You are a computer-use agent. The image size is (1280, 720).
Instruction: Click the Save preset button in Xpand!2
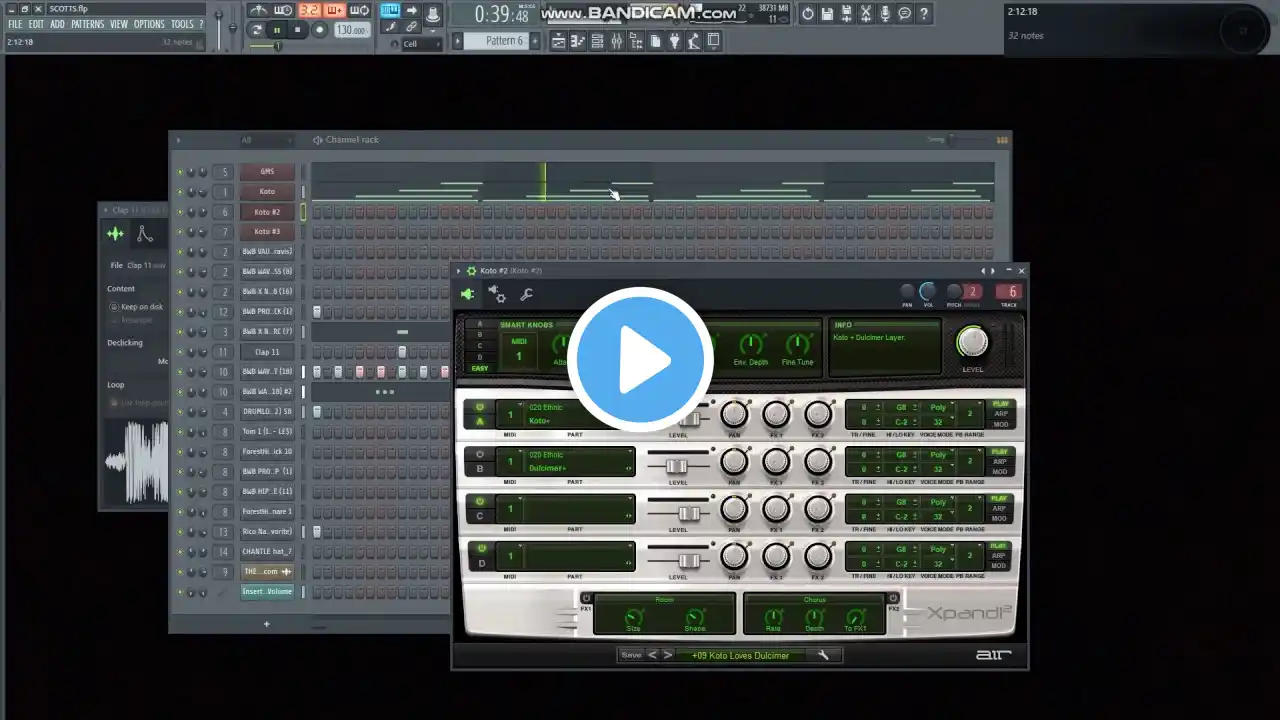[x=631, y=655]
